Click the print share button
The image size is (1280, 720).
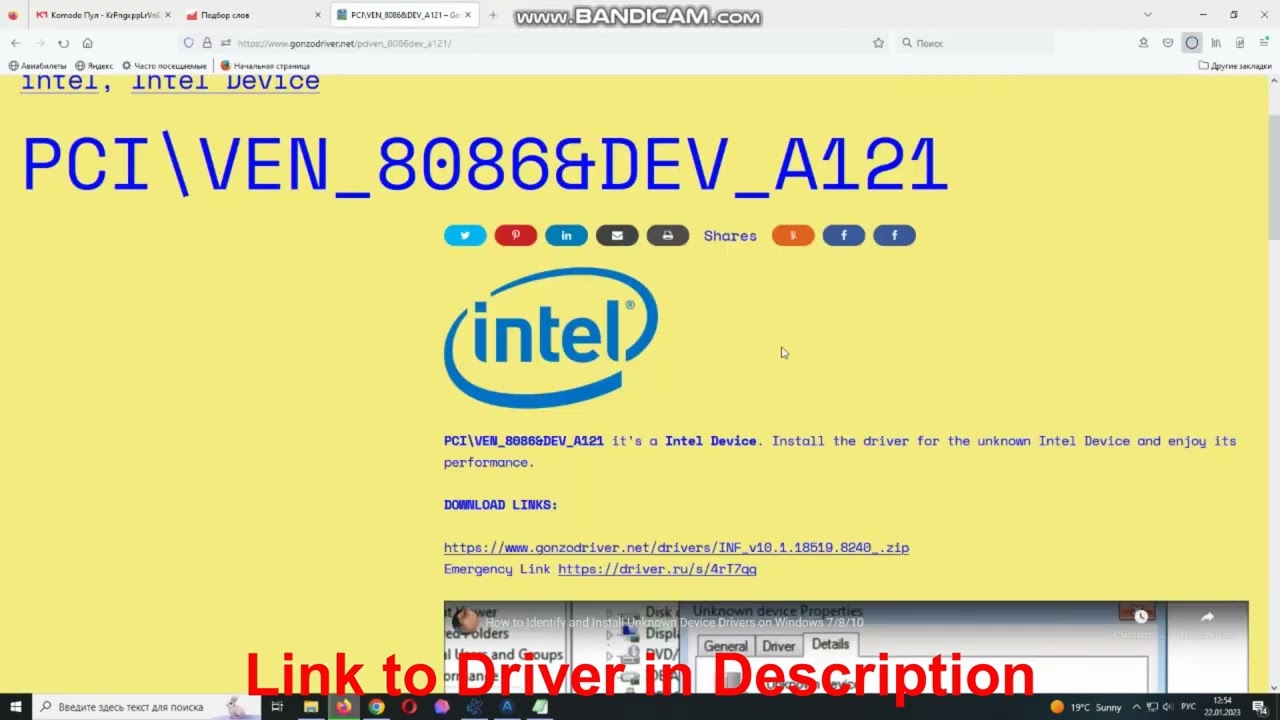pyautogui.click(x=668, y=235)
